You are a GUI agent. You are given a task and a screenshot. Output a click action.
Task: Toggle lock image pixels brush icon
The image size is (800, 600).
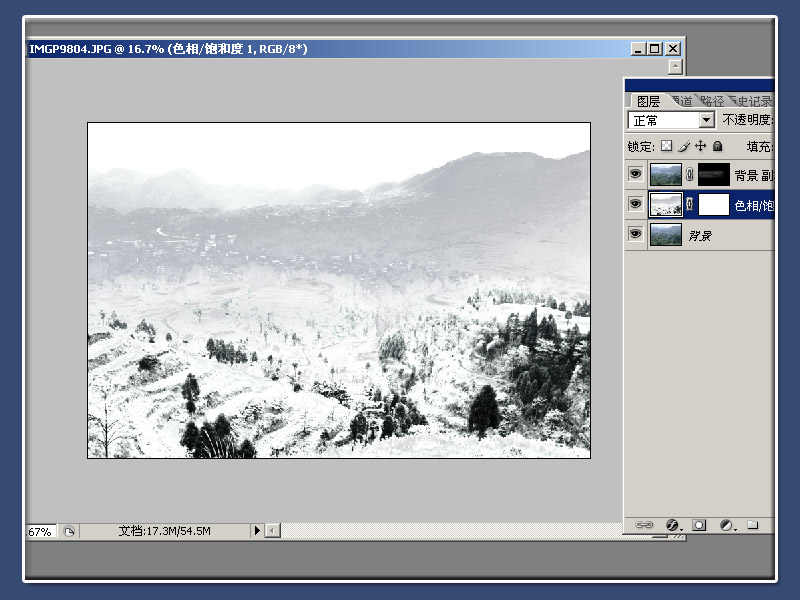pos(684,146)
